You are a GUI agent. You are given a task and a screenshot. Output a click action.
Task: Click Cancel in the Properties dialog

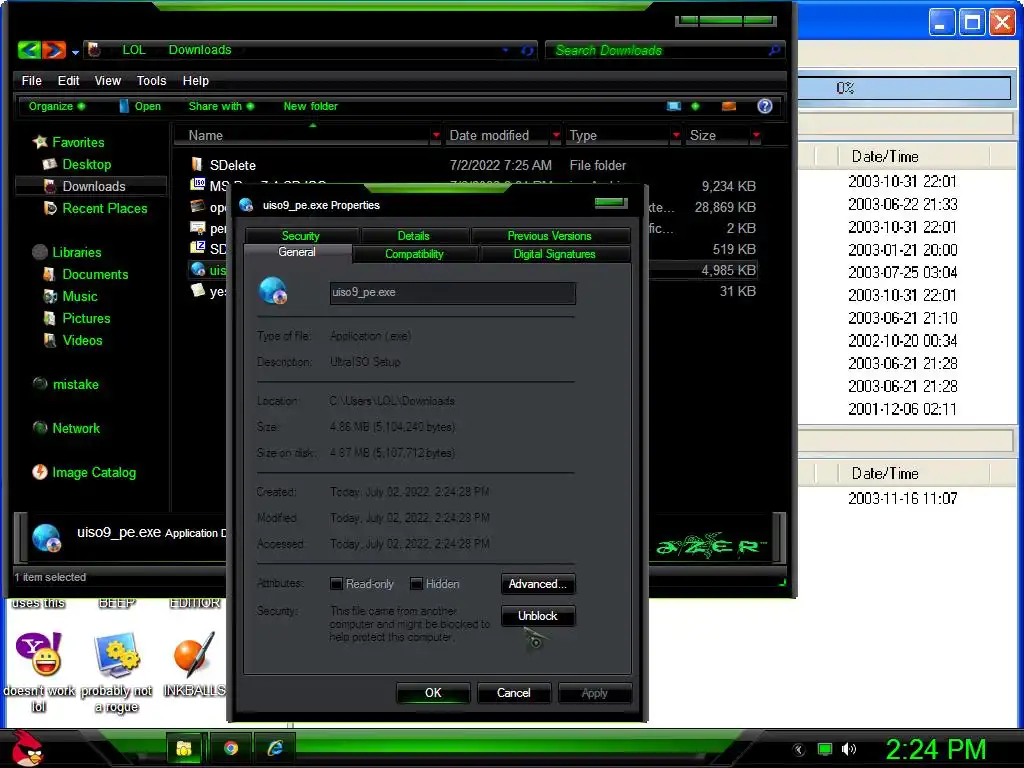pos(513,693)
